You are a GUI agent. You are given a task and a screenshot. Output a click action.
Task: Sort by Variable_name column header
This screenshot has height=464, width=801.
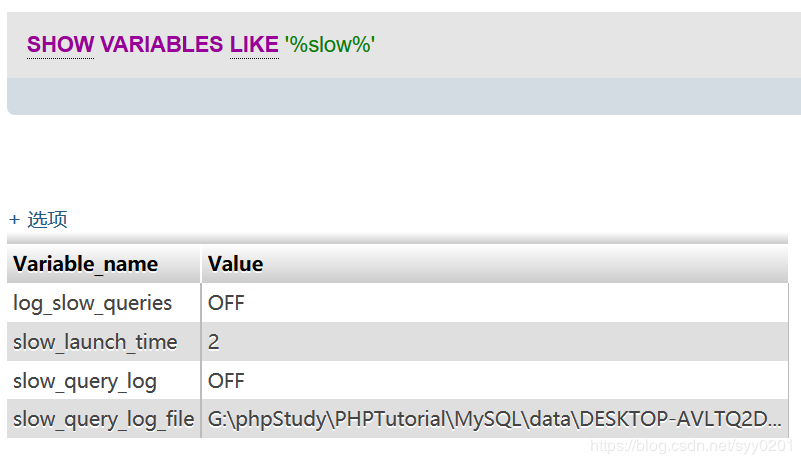click(x=85, y=264)
